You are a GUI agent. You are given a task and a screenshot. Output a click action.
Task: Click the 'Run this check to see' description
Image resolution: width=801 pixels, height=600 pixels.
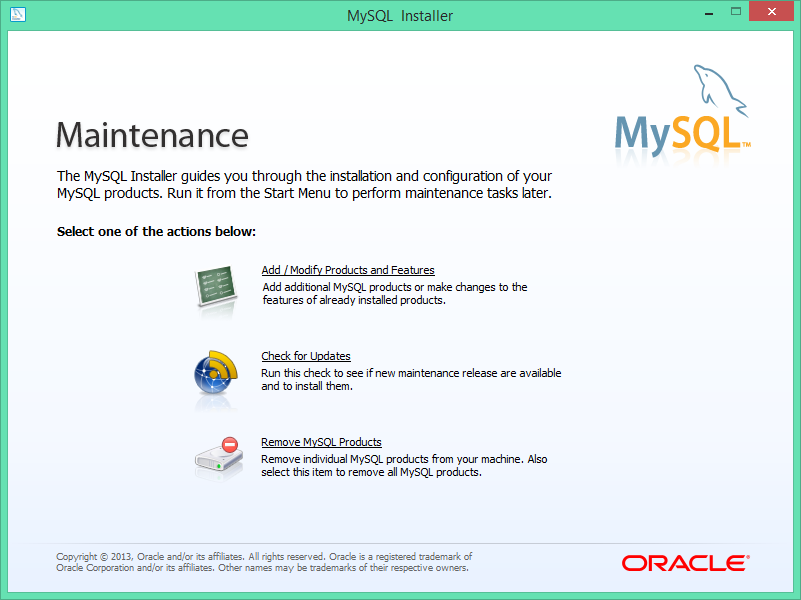point(411,379)
